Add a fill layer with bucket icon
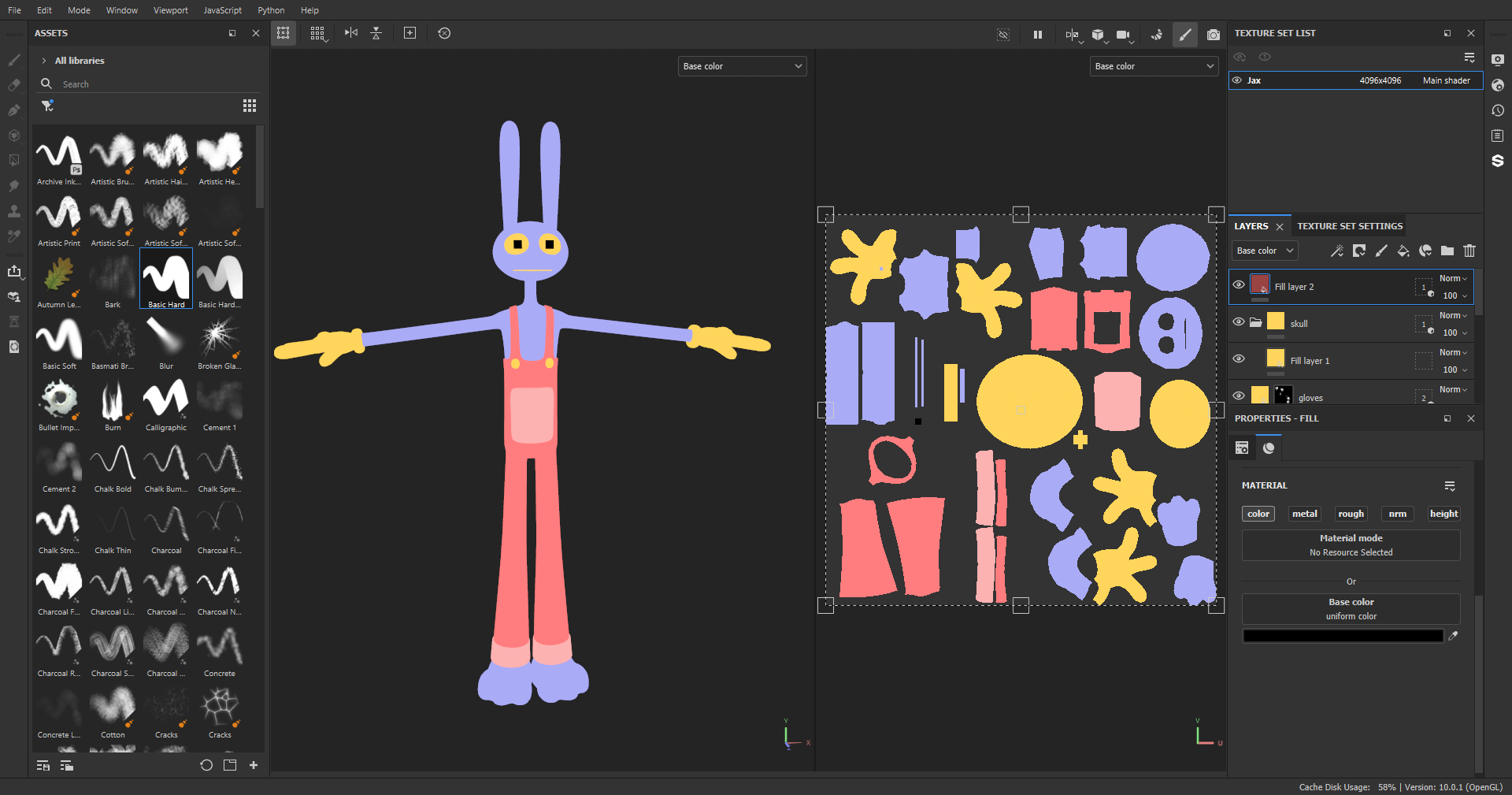 pos(1403,251)
